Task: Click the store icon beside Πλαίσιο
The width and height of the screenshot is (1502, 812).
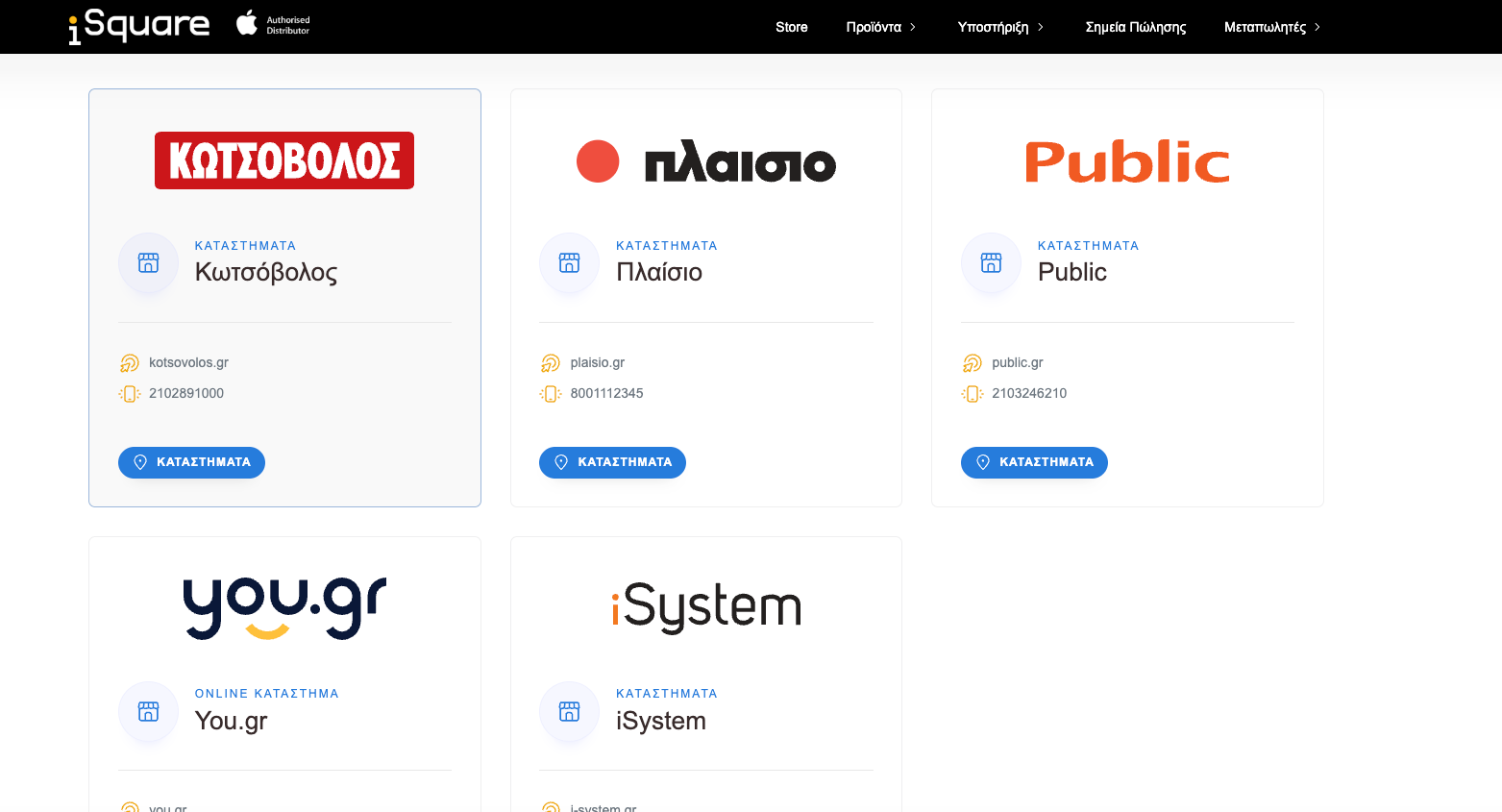Action: [570, 263]
